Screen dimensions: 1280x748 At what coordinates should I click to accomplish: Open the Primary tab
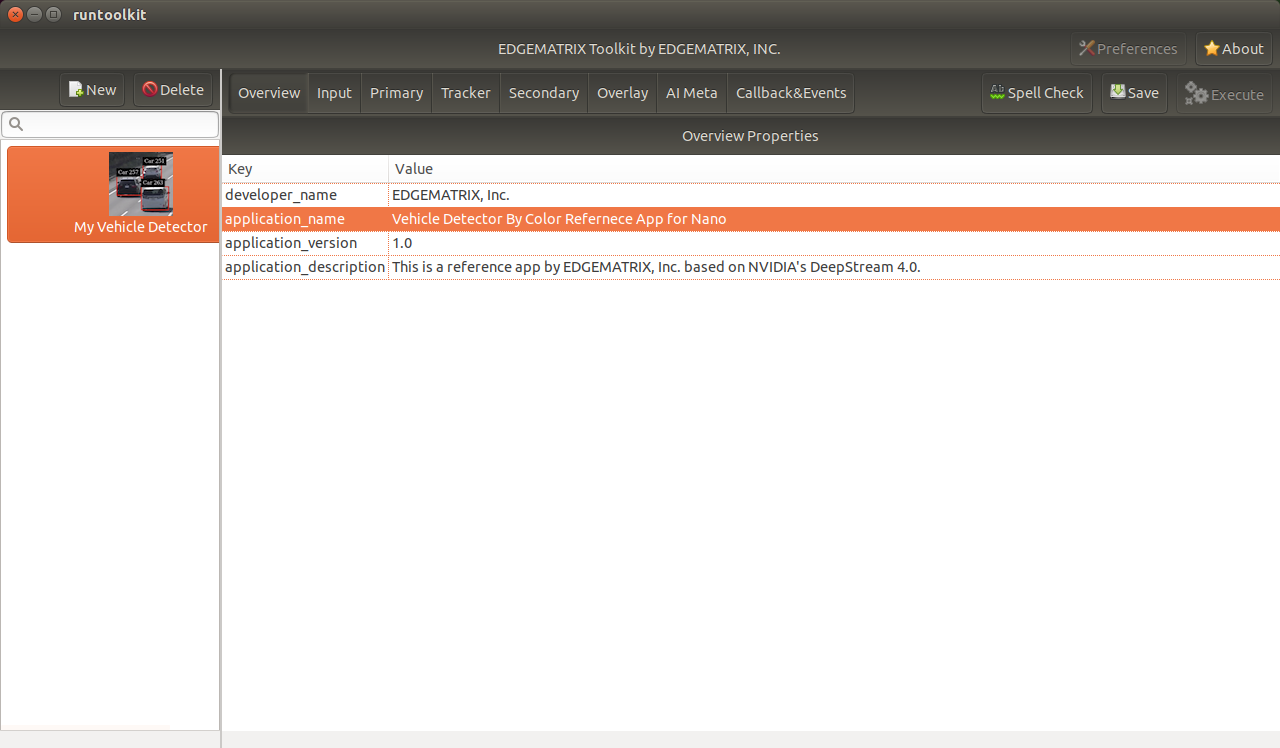pos(396,93)
